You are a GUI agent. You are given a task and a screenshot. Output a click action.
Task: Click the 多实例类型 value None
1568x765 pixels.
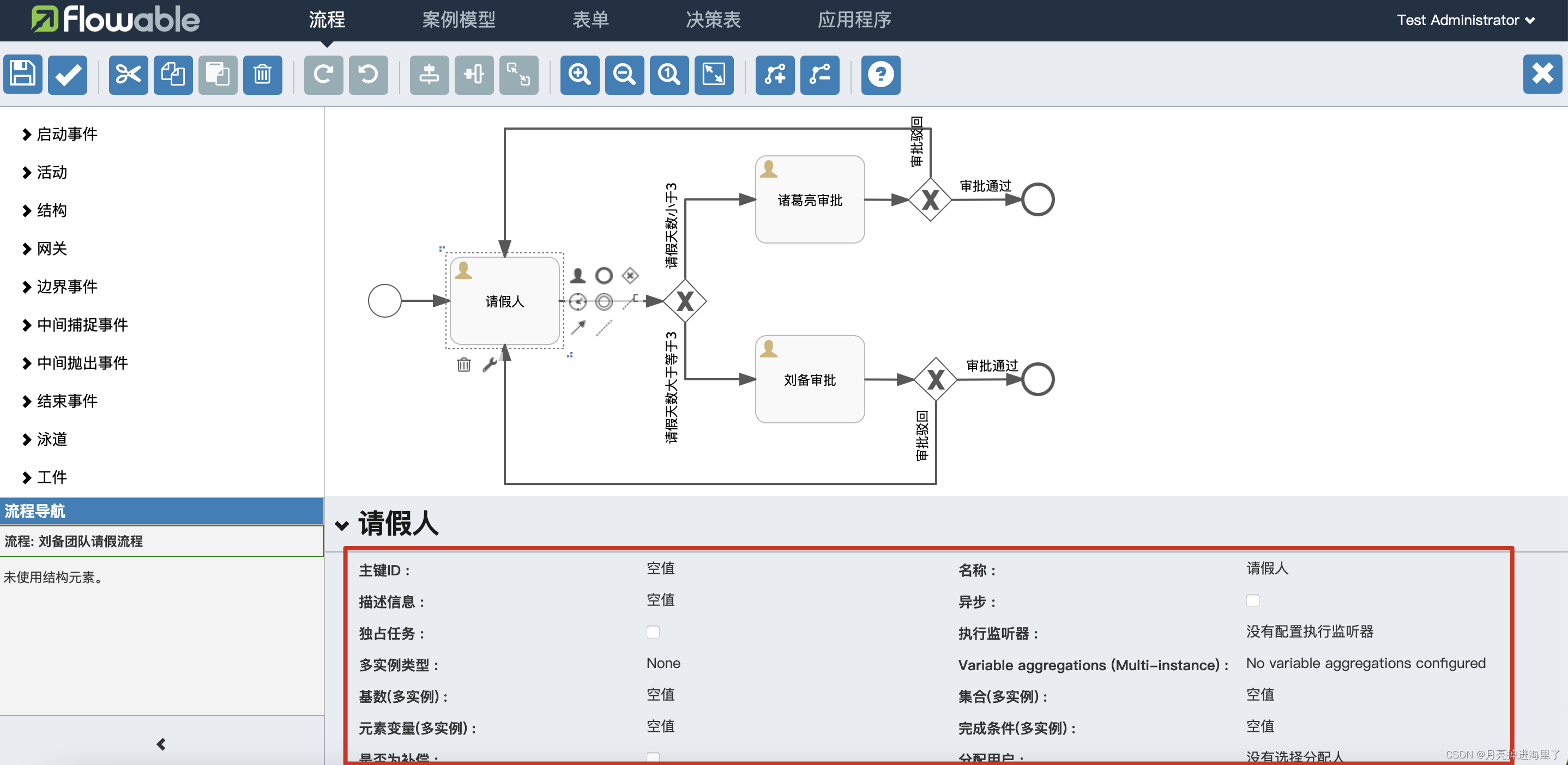tap(664, 664)
